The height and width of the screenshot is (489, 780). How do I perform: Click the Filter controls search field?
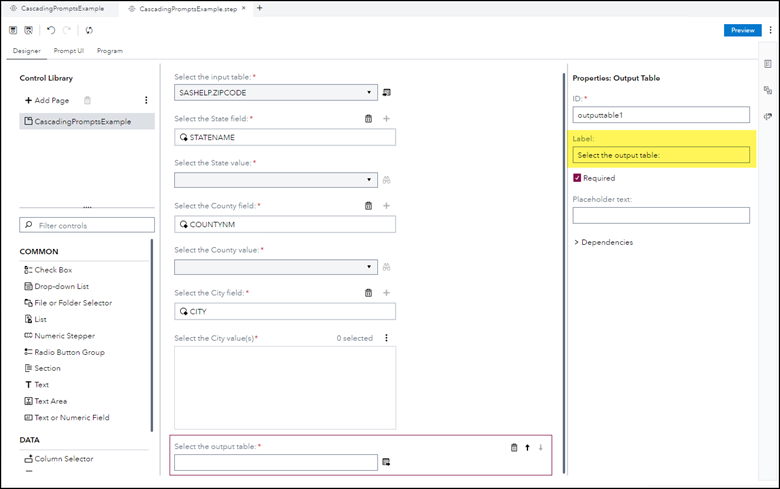click(87, 225)
